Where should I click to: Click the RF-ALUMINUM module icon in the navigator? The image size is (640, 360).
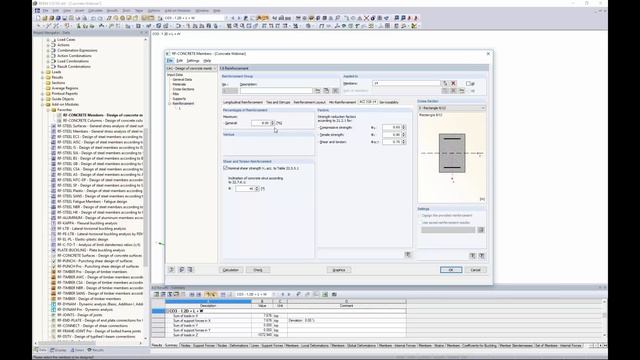click(x=53, y=218)
